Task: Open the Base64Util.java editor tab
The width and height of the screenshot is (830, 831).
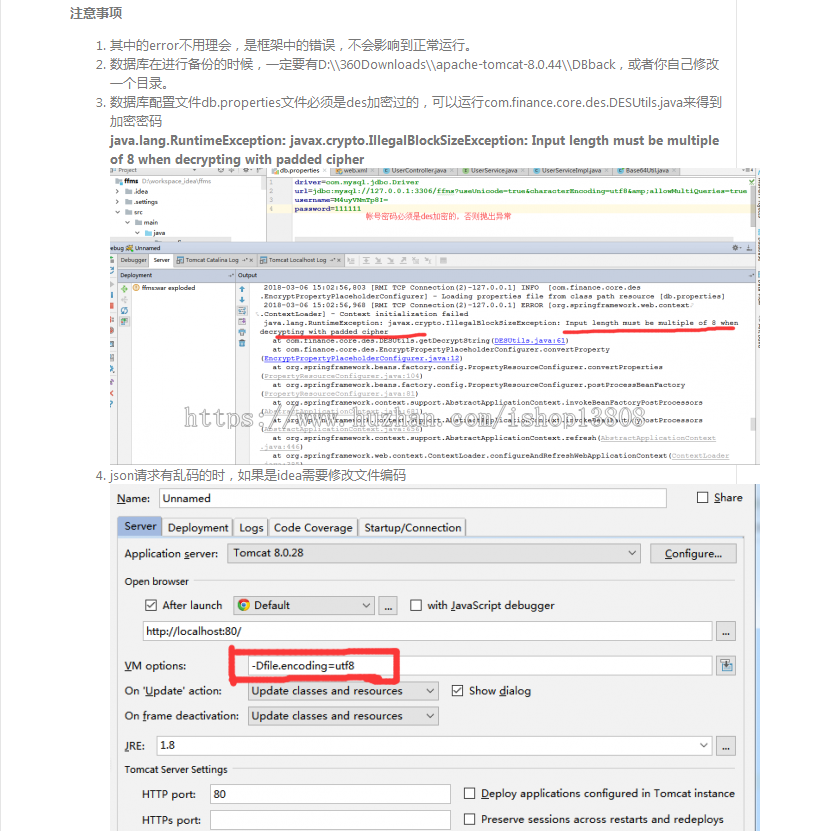Action: (x=647, y=171)
